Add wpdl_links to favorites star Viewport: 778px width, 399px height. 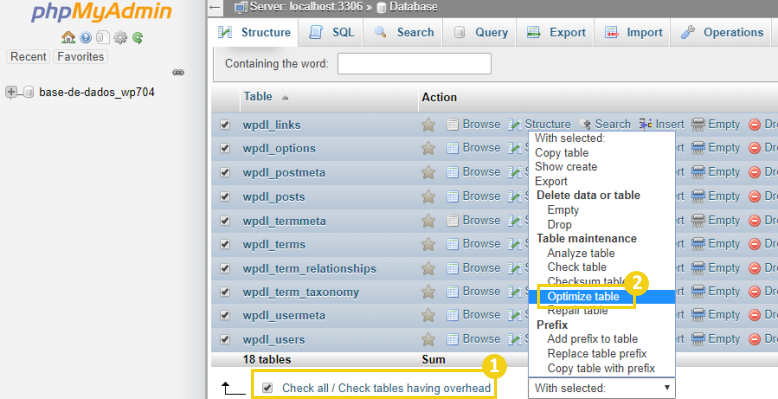428,125
